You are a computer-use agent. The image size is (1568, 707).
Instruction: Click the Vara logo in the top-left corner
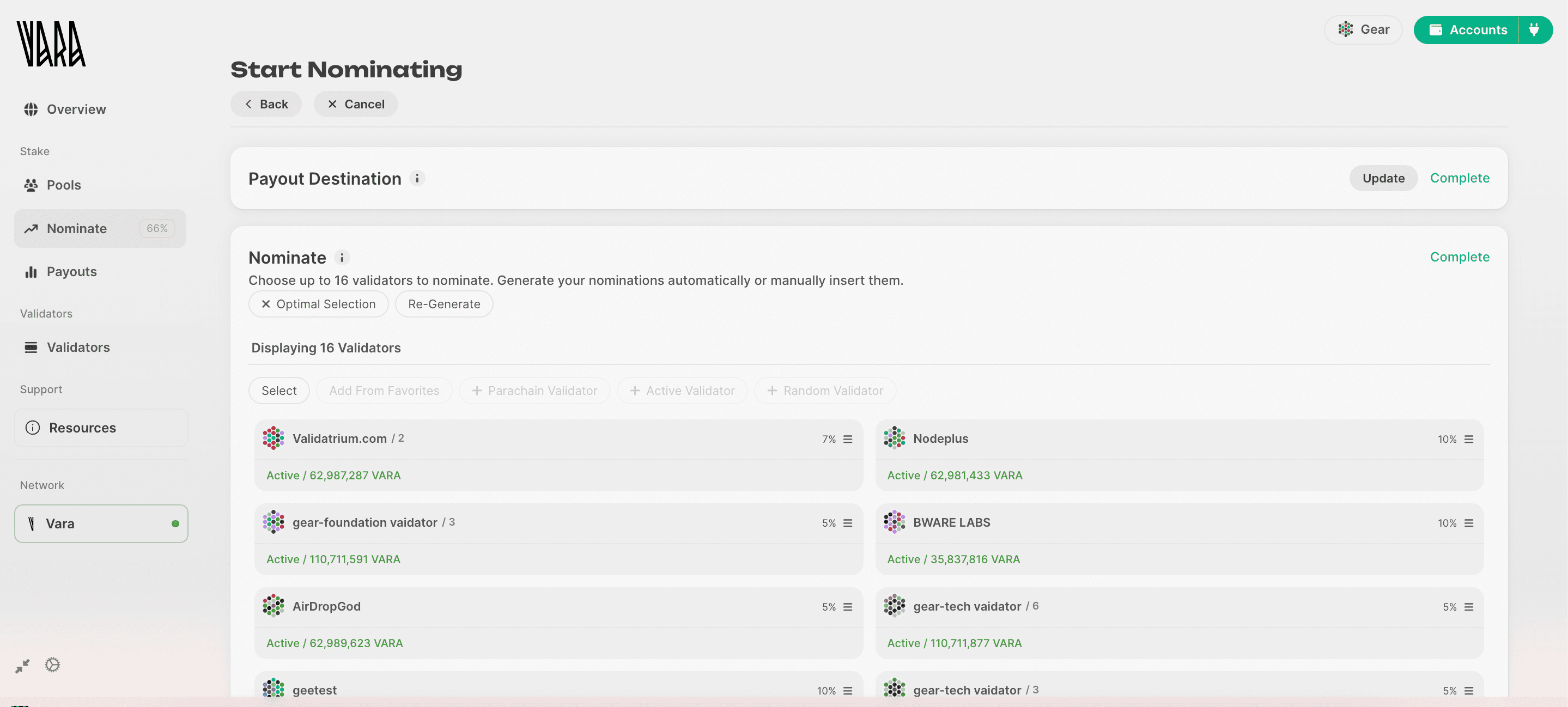tap(52, 44)
